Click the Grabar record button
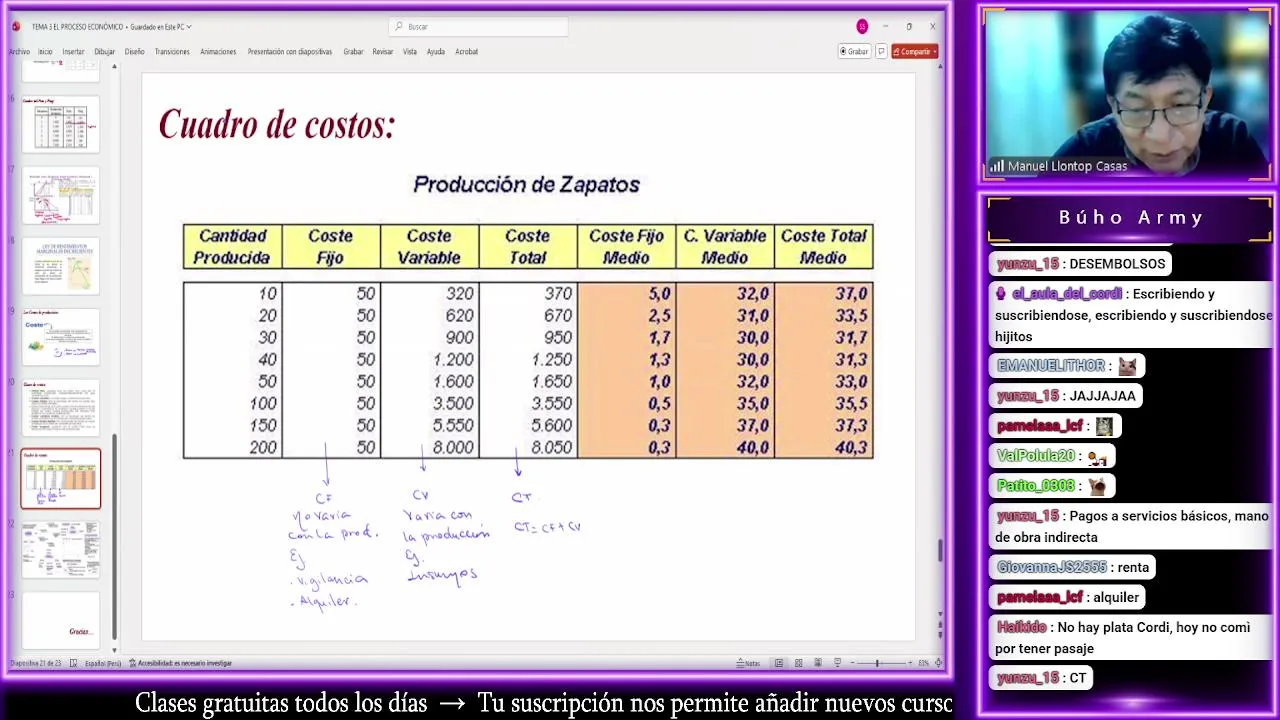 [854, 52]
